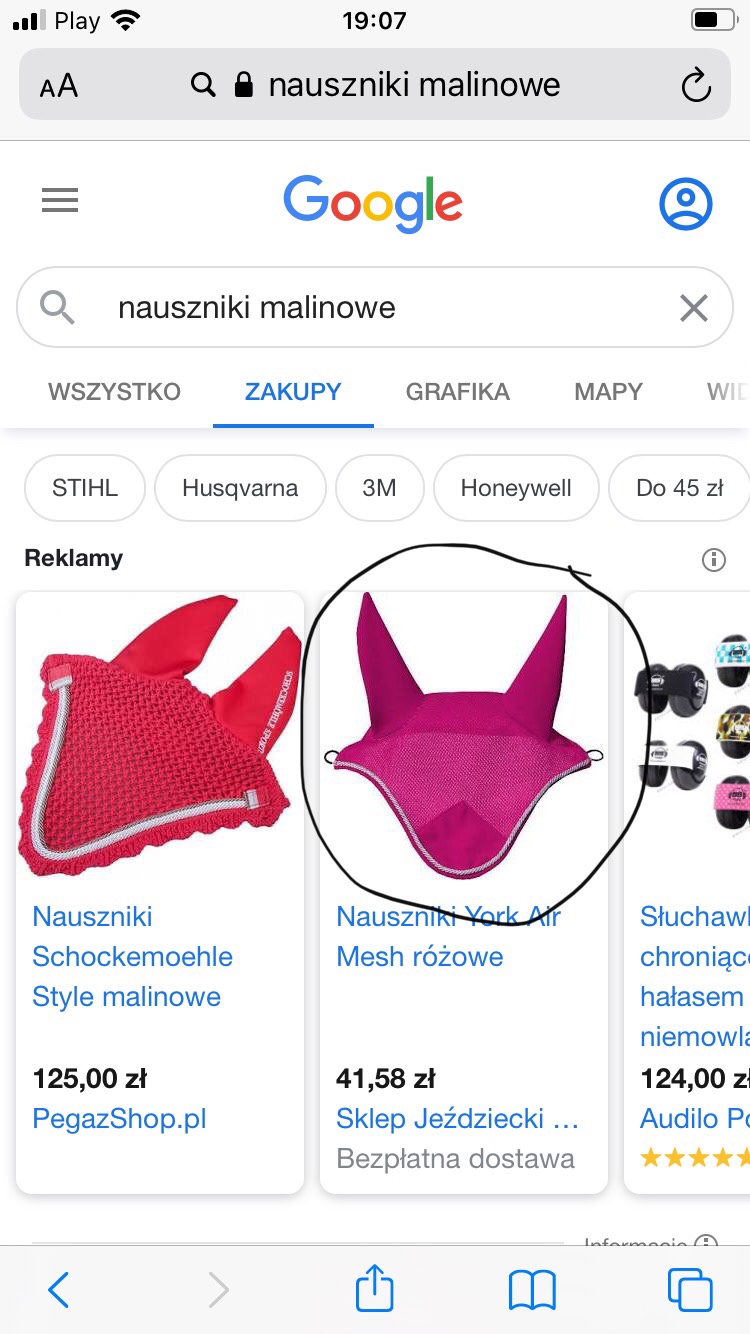Viewport: 750px width, 1334px height.
Task: Switch to the MAPY tab
Action: point(608,392)
